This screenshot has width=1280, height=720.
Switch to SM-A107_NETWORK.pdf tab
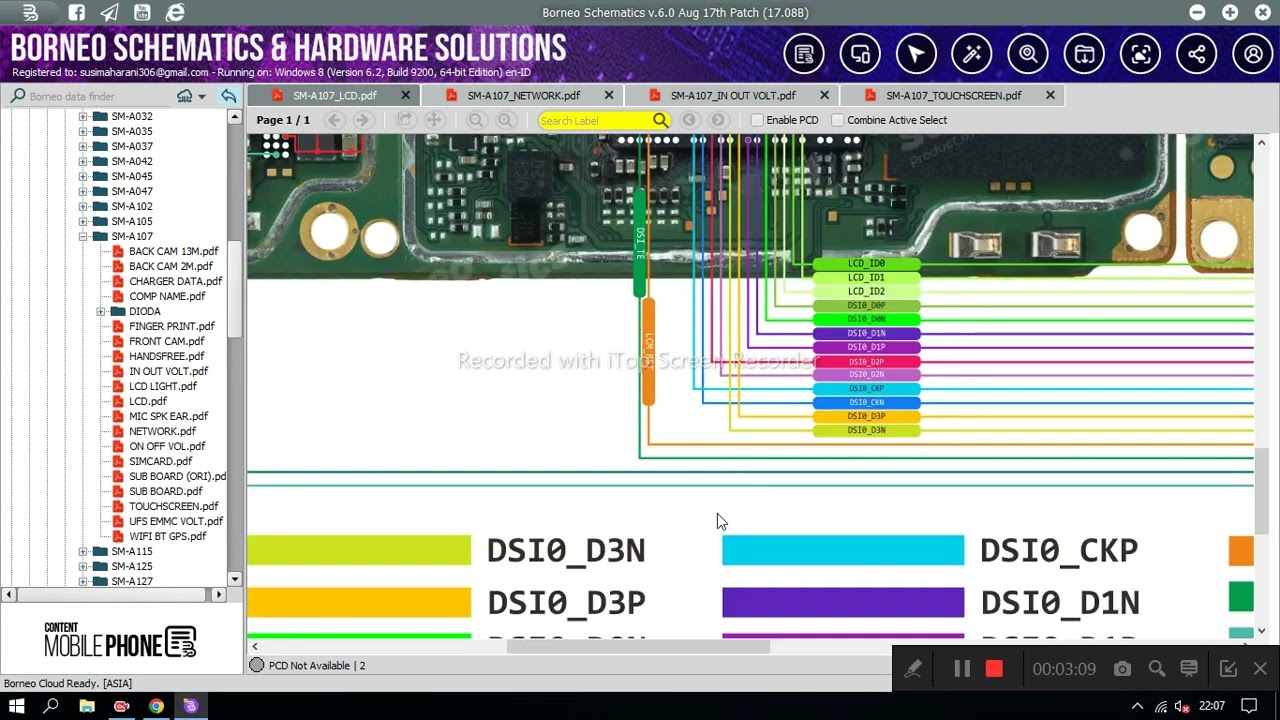point(523,96)
